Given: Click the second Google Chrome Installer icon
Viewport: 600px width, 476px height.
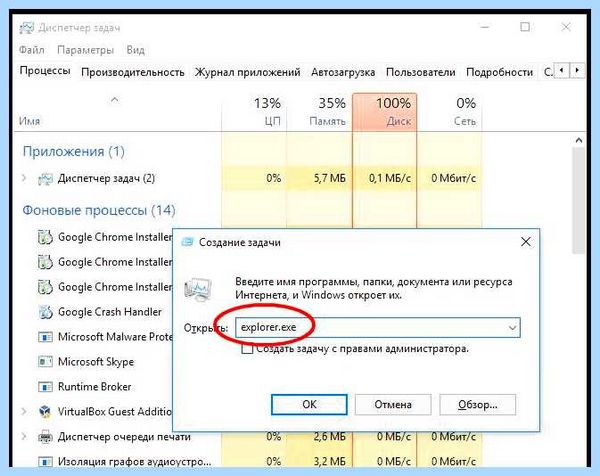Looking at the screenshot, I should 45,262.
